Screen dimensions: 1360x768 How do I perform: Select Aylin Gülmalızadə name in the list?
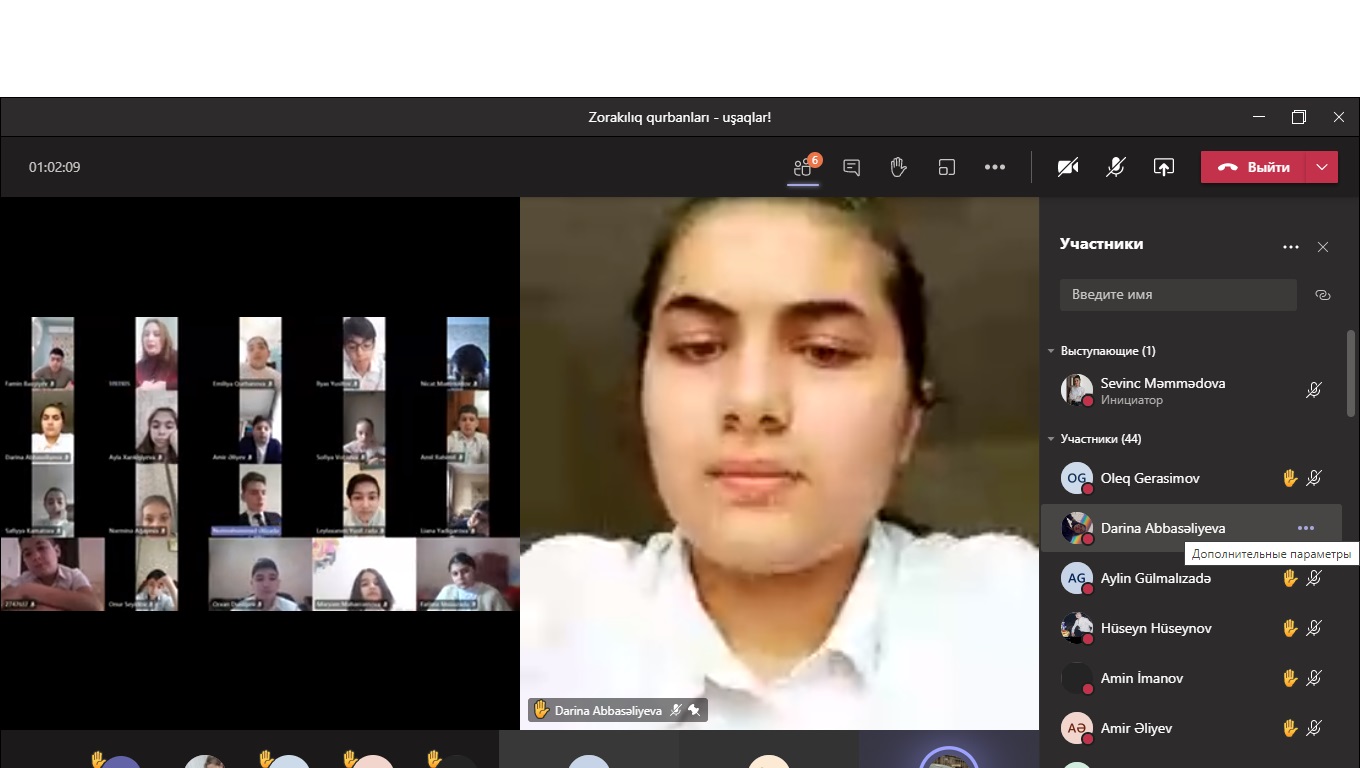tap(1156, 578)
